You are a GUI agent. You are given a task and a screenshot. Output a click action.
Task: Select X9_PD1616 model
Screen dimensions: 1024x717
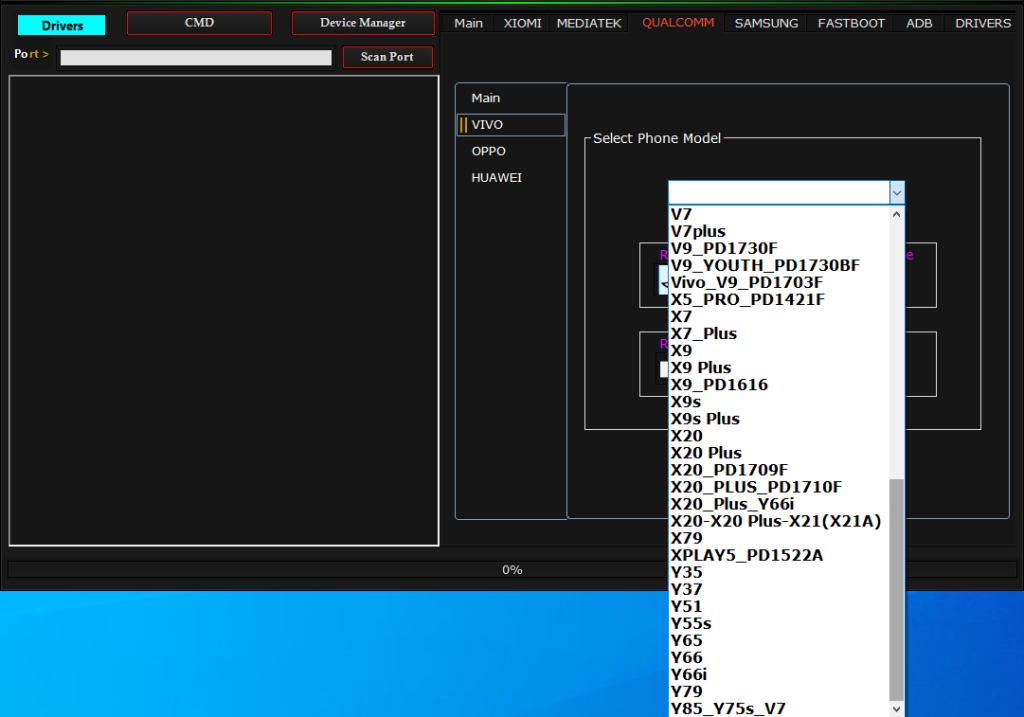point(779,385)
